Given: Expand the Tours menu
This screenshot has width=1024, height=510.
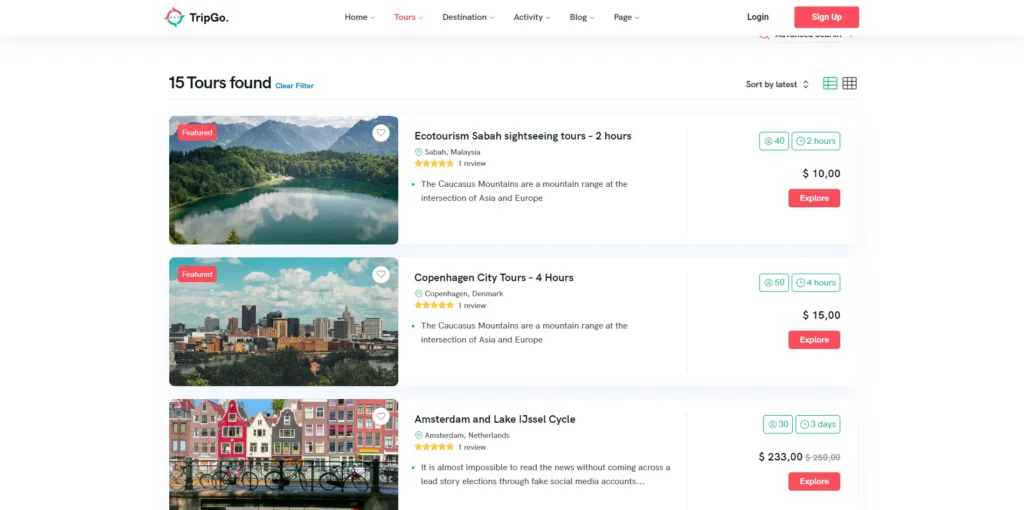Looking at the screenshot, I should coord(408,17).
